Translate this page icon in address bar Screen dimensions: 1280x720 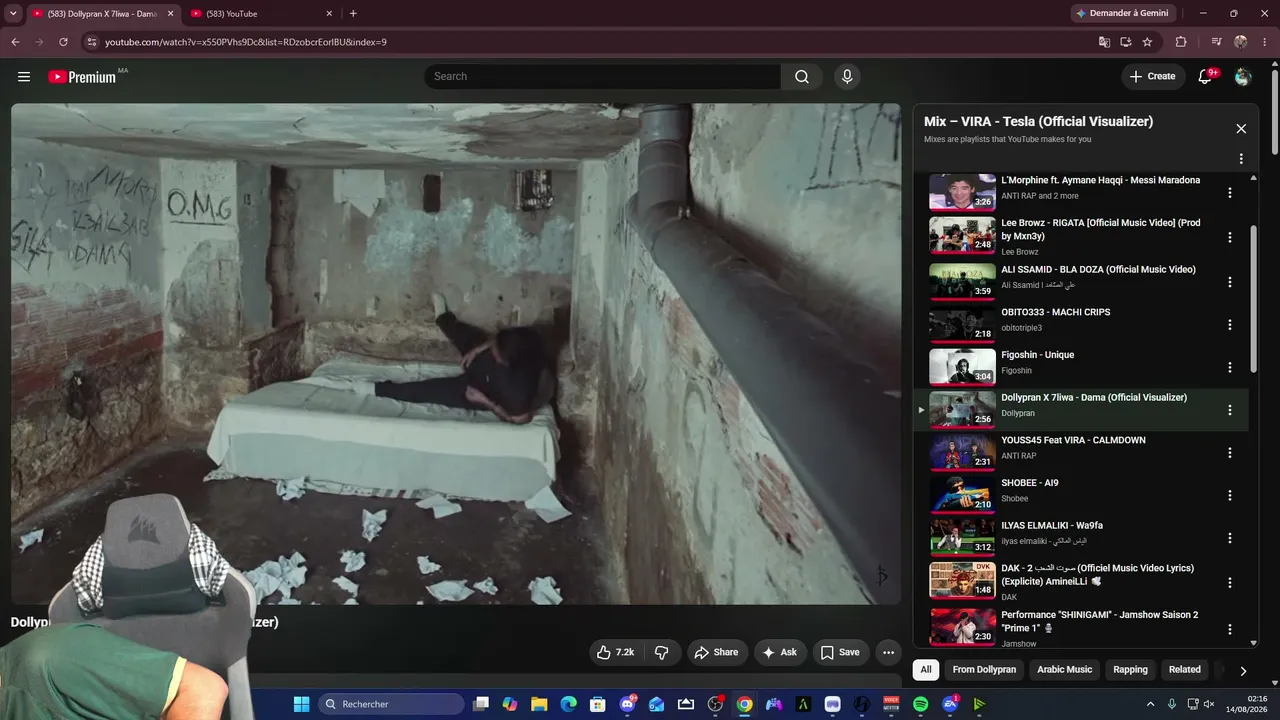pyautogui.click(x=1104, y=42)
